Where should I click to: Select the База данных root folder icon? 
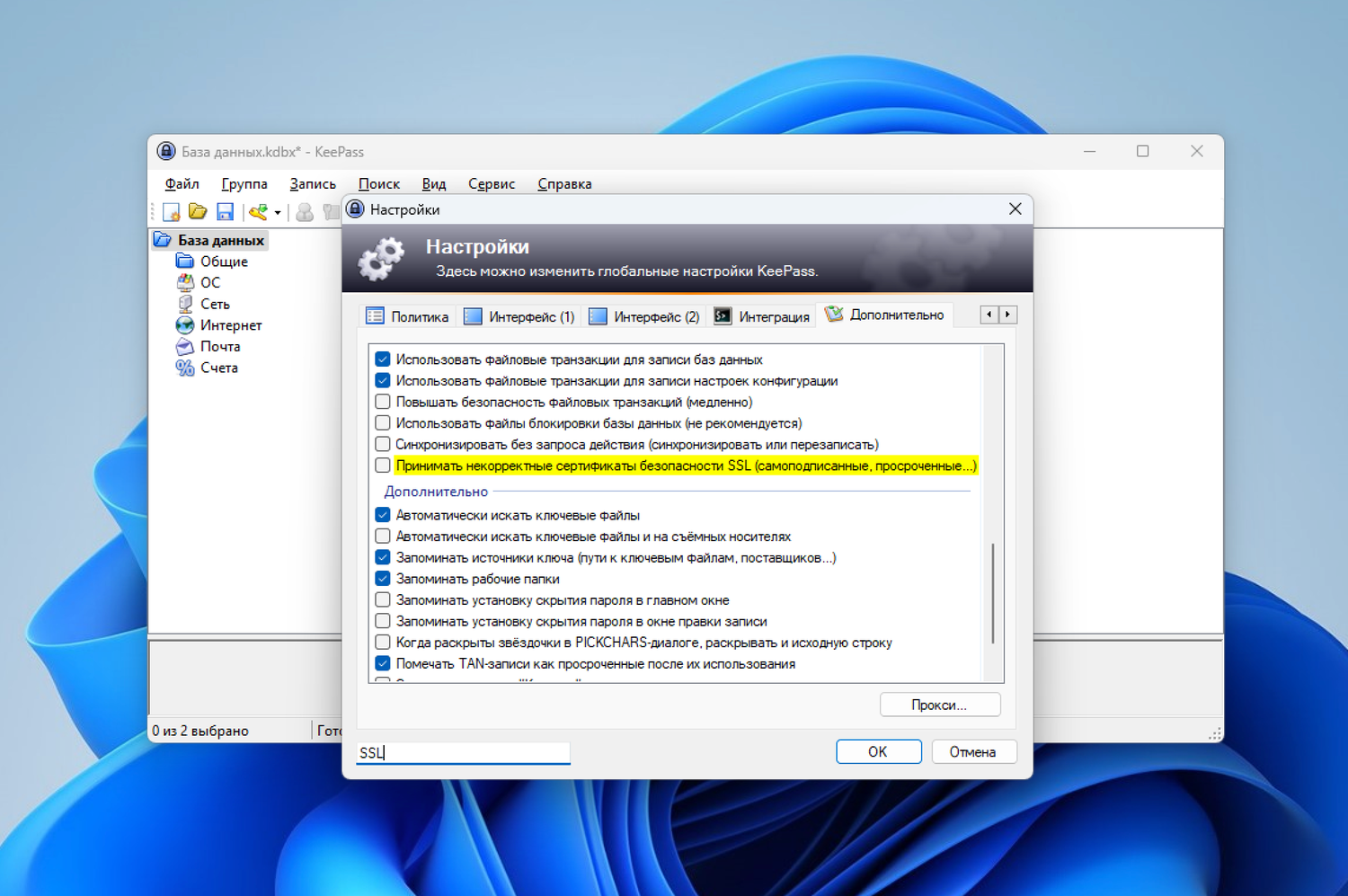[163, 240]
